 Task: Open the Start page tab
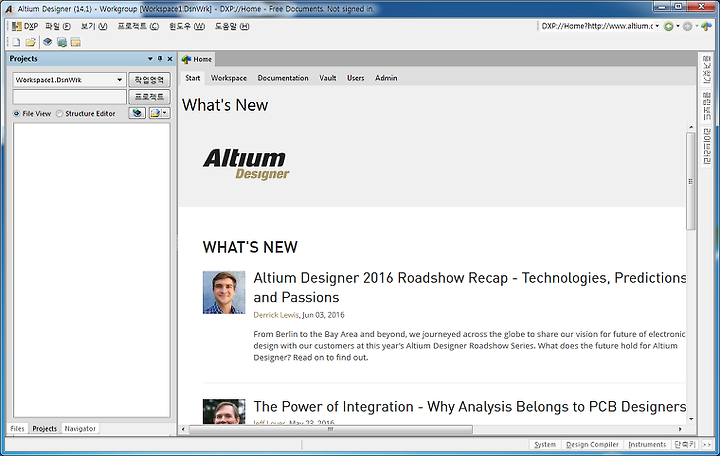(193, 78)
